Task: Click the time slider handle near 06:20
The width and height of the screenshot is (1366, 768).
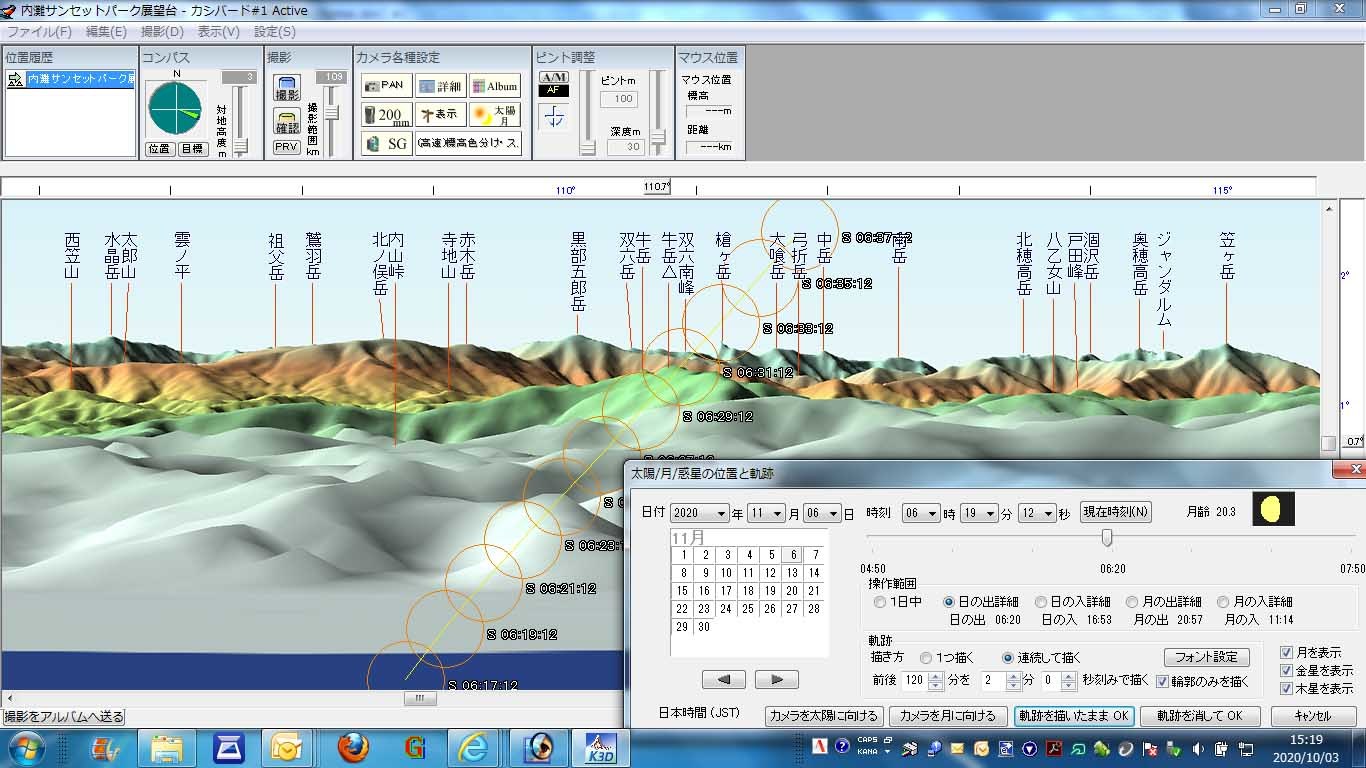Action: coord(1107,538)
